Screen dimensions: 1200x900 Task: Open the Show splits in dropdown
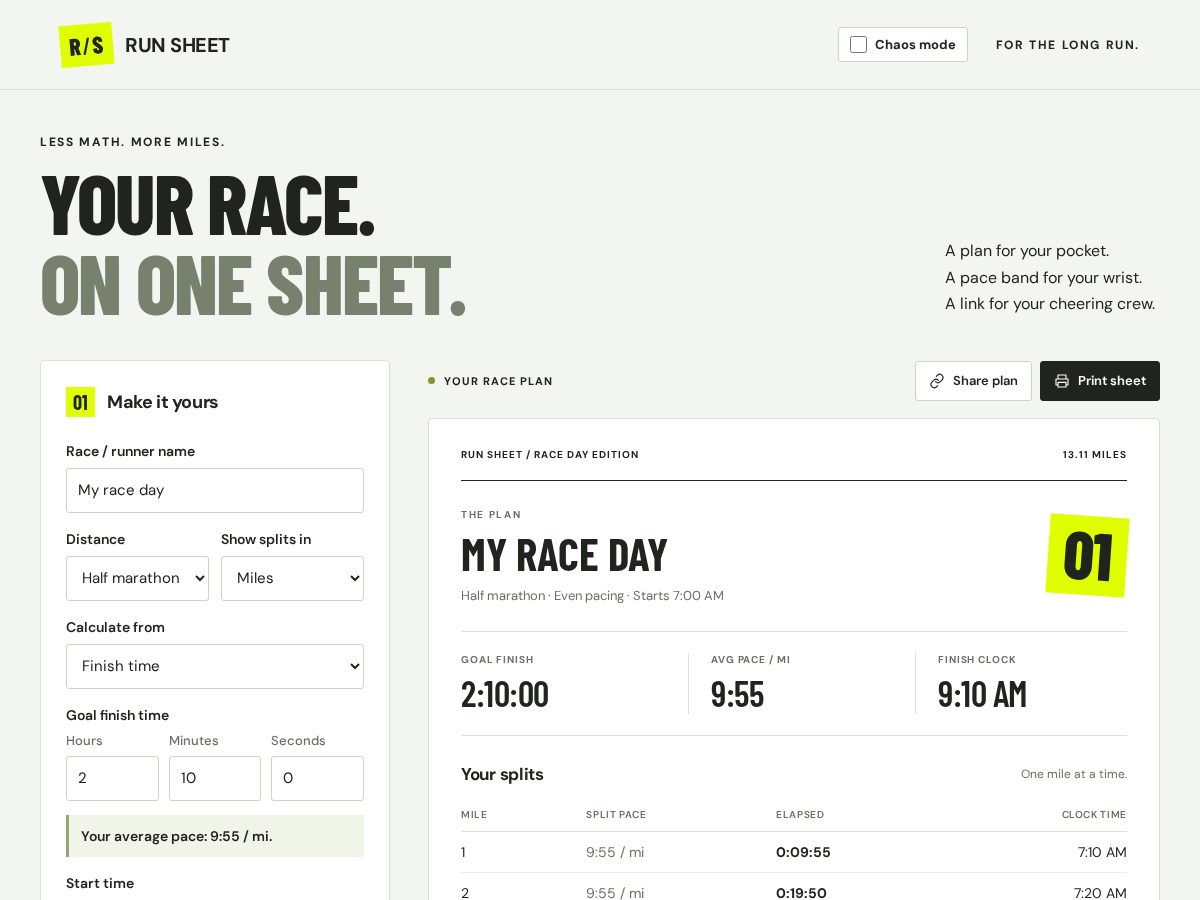click(x=292, y=578)
